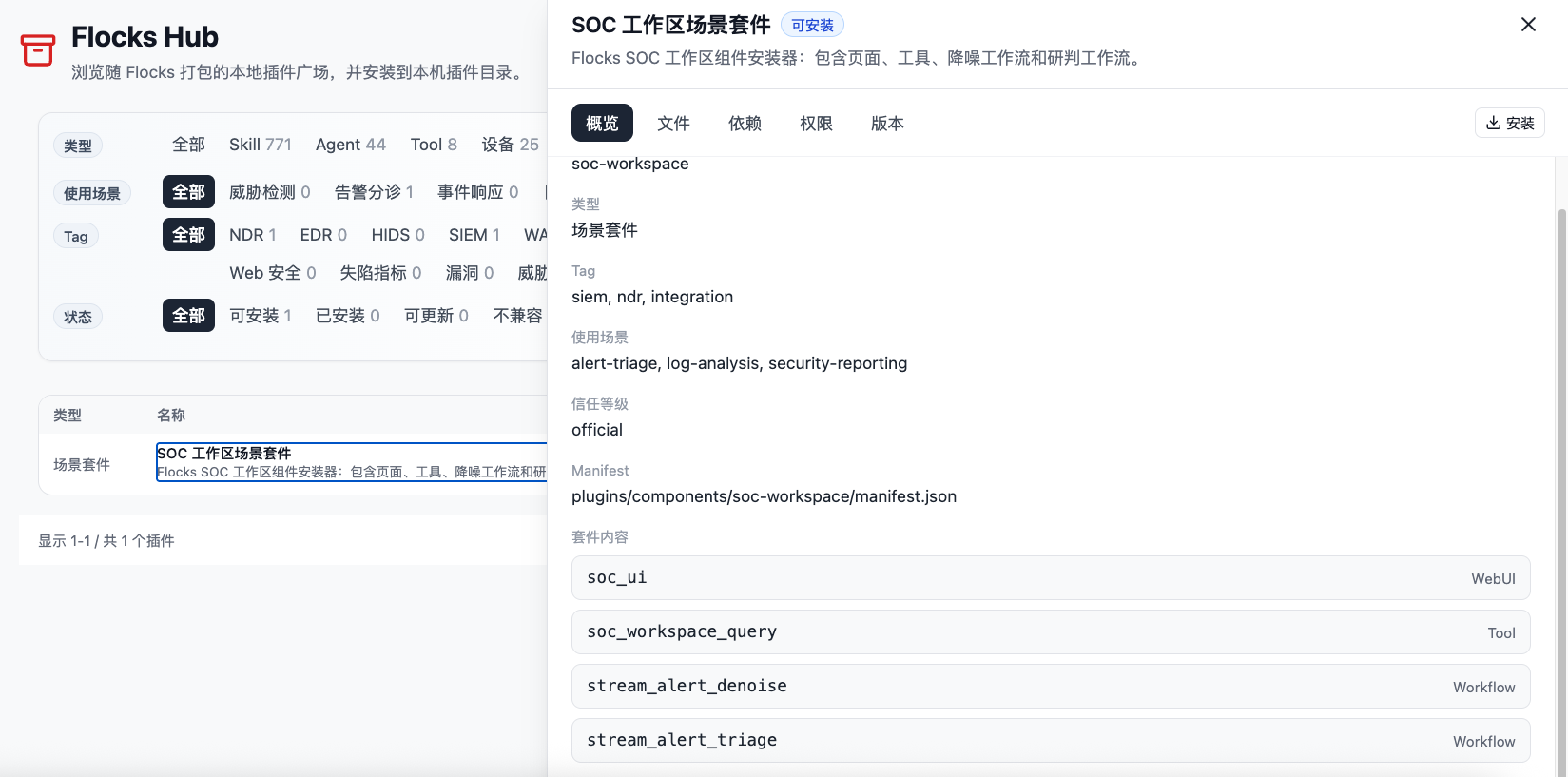Open the 权限 tab
Image resolution: width=1568 pixels, height=777 pixels.
coord(816,123)
